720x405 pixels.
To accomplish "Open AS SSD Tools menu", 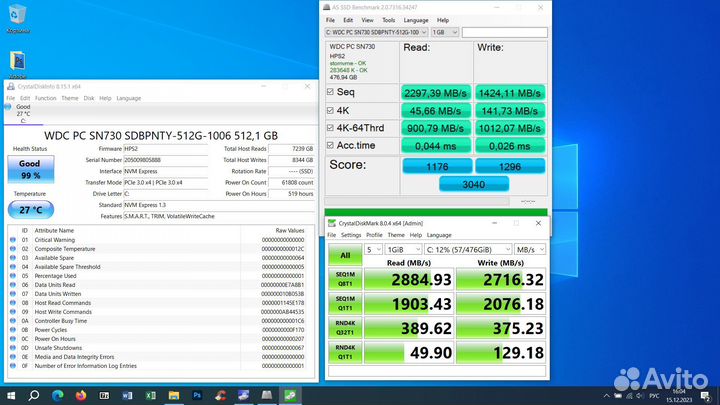I will click(x=388, y=20).
